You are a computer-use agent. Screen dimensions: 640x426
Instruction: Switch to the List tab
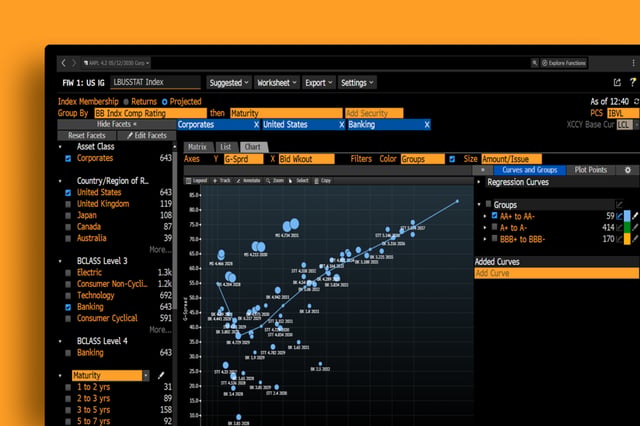[x=226, y=147]
